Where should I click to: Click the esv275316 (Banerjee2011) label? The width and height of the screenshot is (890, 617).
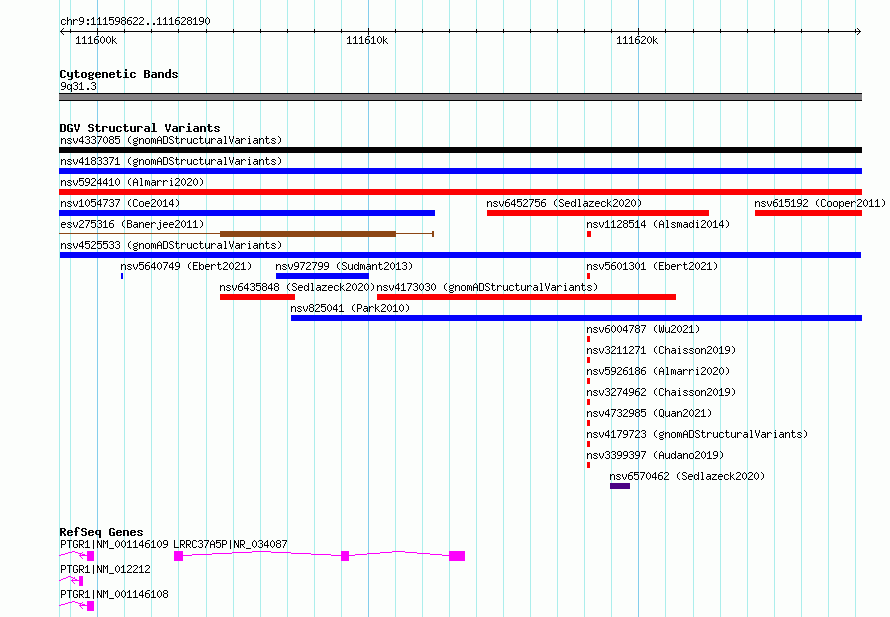pyautogui.click(x=132, y=224)
